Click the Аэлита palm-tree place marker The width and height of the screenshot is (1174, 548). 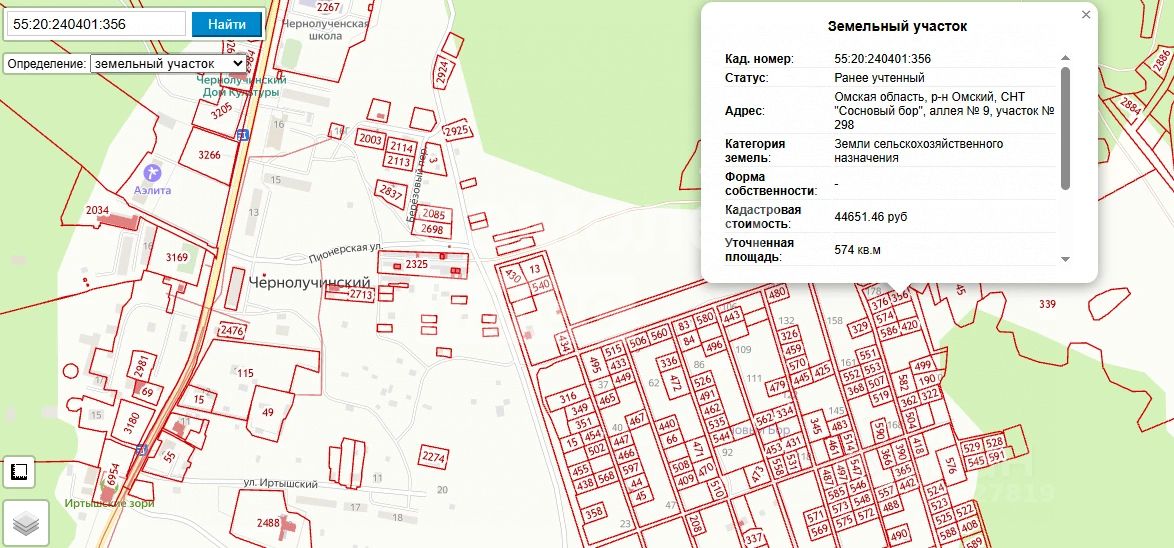point(153,173)
